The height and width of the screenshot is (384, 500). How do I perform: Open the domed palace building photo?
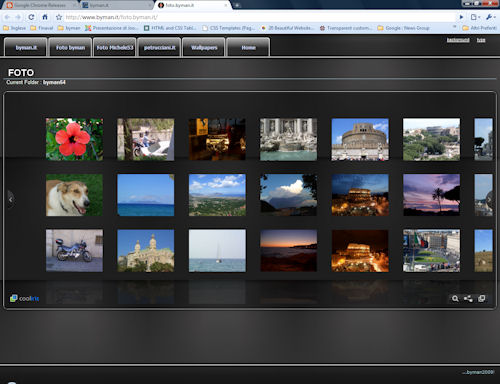(x=146, y=250)
